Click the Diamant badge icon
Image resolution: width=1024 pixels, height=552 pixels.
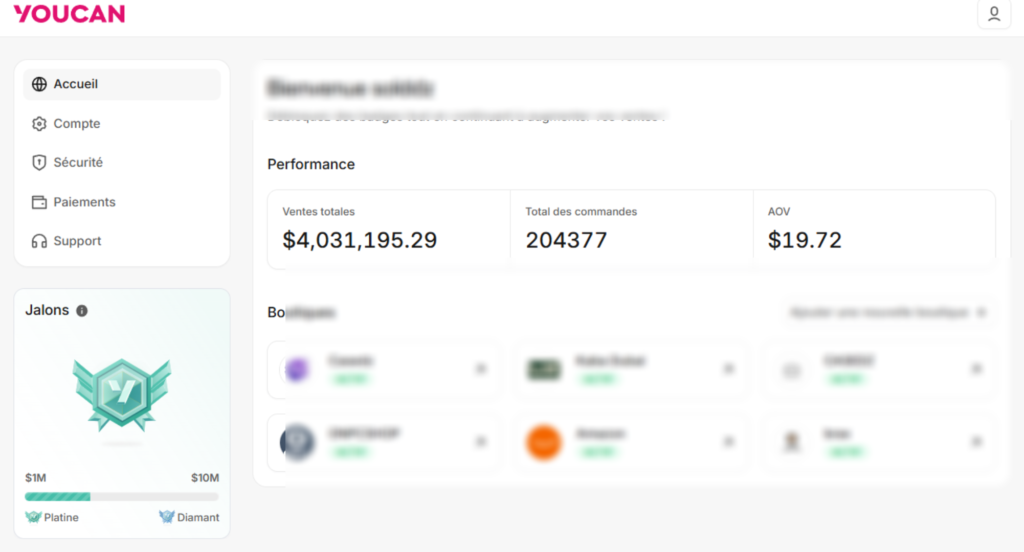167,517
